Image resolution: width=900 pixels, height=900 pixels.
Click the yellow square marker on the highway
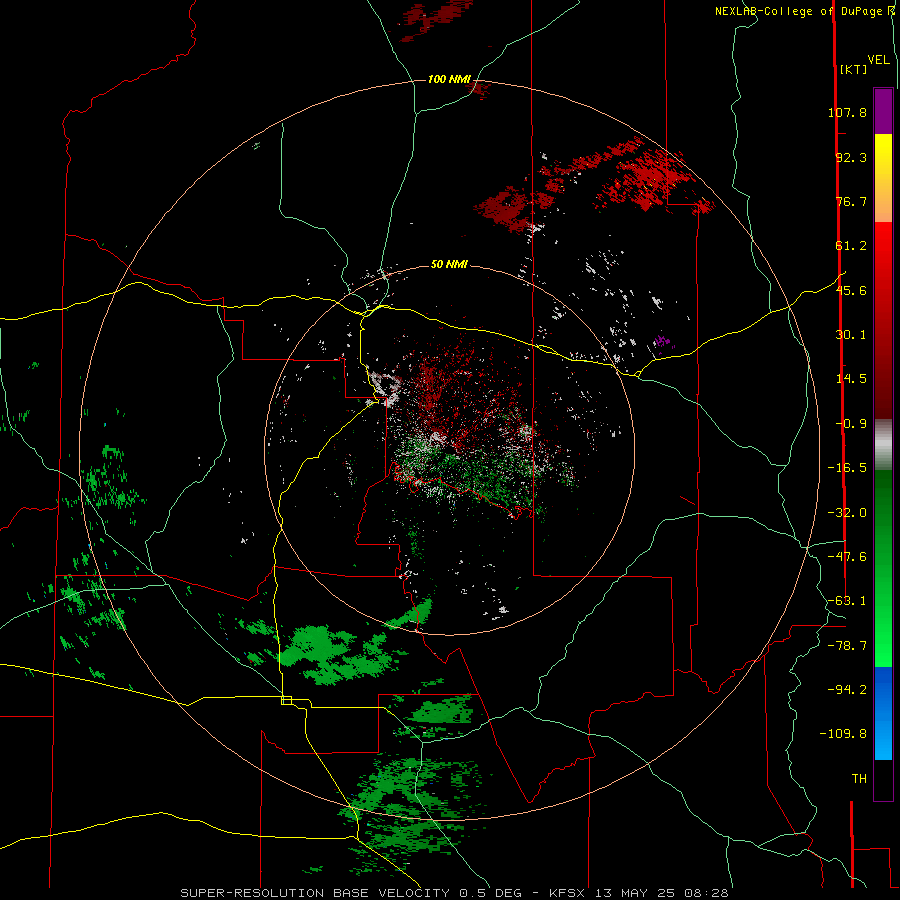286,700
